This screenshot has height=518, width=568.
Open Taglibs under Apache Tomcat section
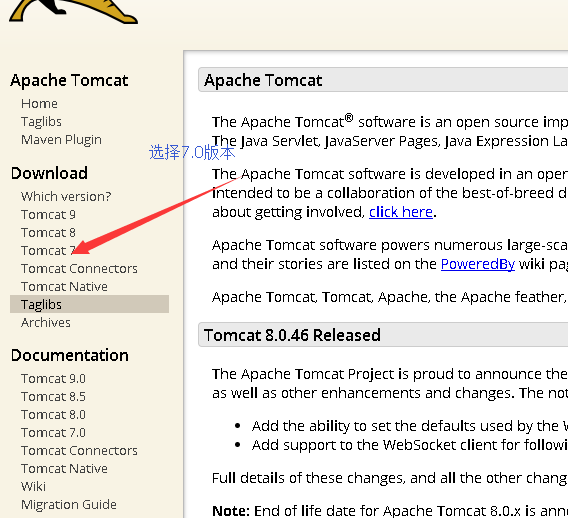point(41,122)
